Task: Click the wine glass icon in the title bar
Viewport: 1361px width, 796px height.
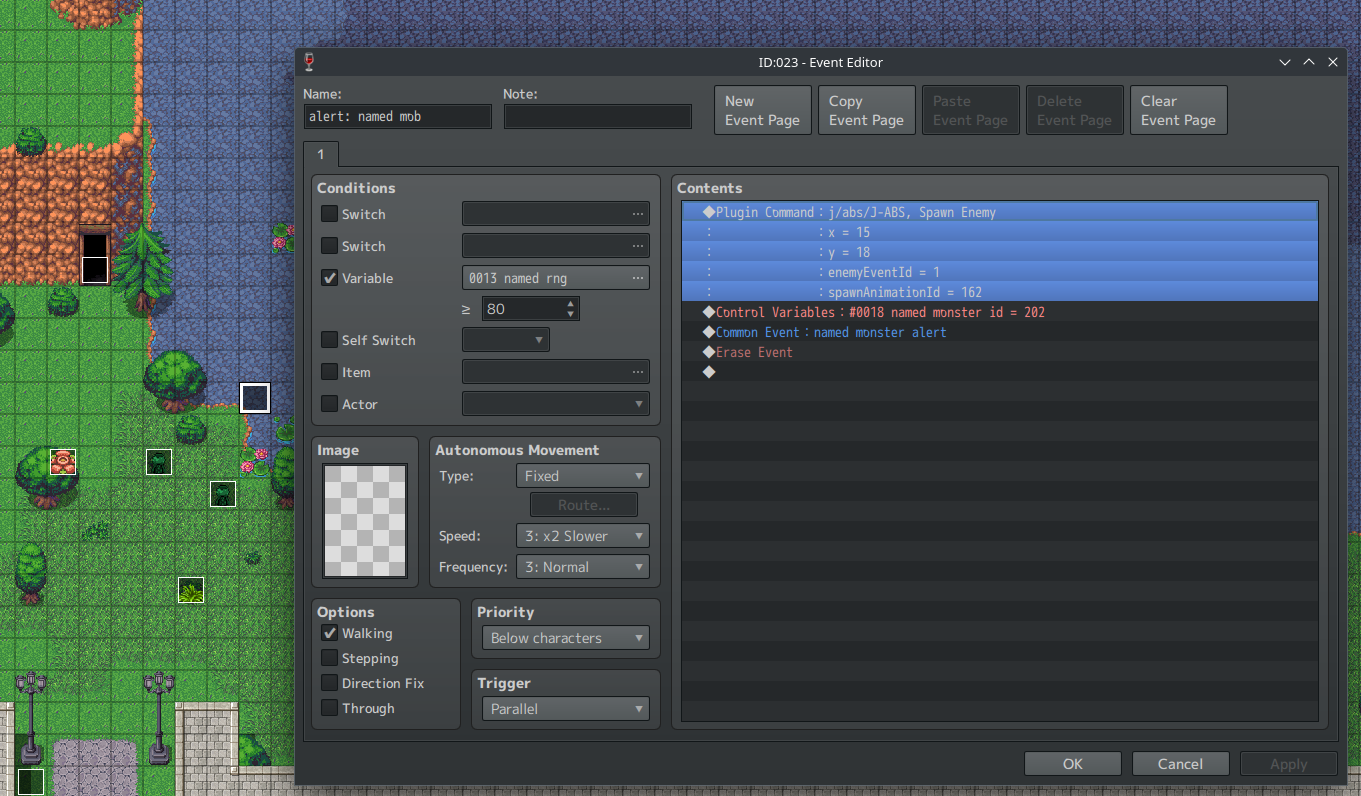Action: click(x=309, y=62)
